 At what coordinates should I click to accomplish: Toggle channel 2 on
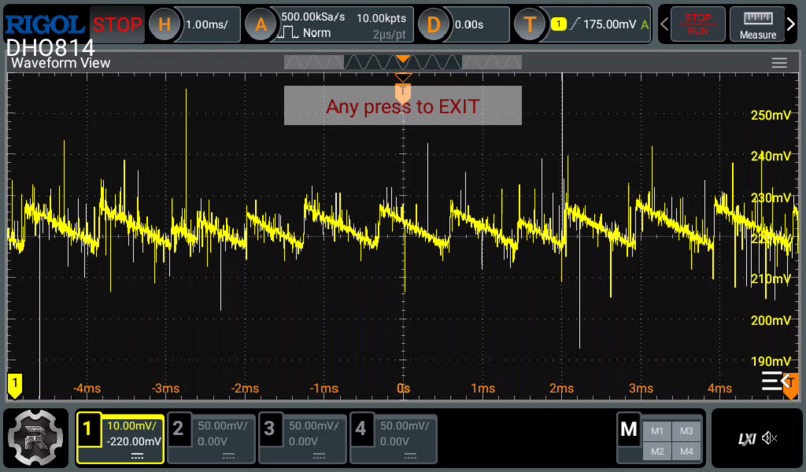(x=178, y=428)
